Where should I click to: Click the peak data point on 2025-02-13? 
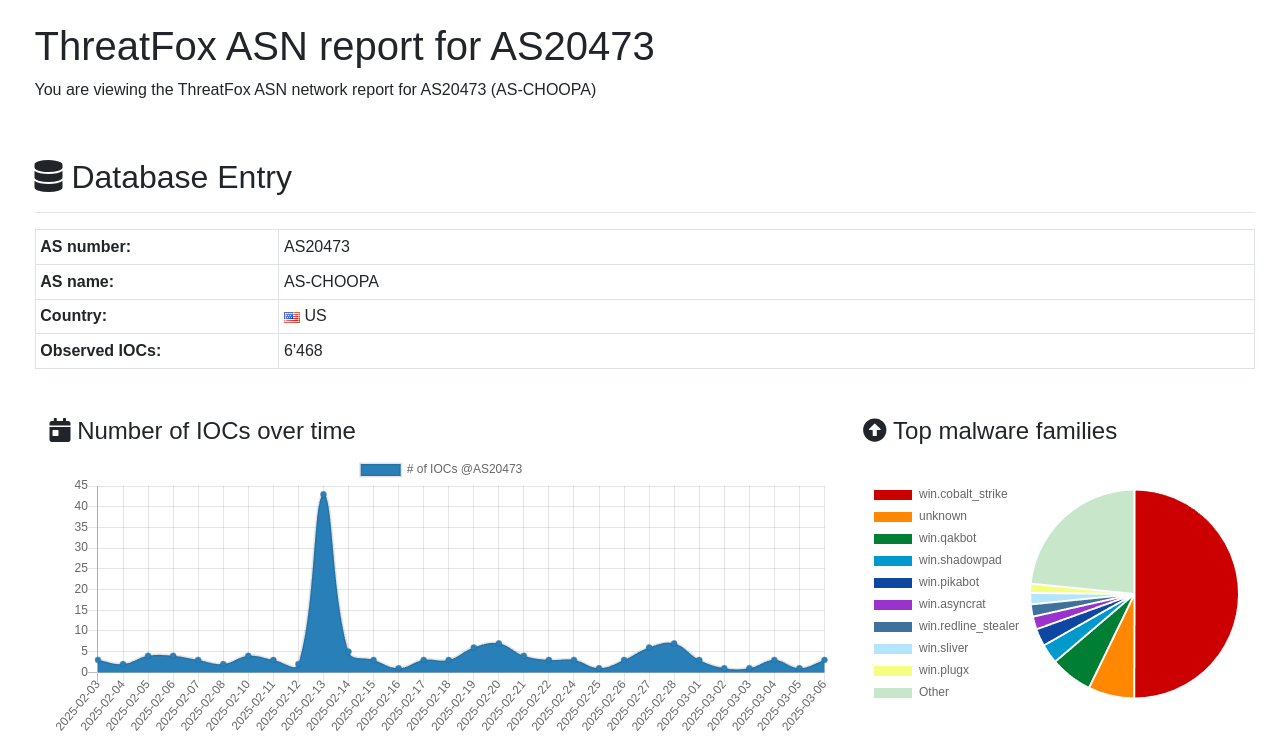tap(323, 494)
